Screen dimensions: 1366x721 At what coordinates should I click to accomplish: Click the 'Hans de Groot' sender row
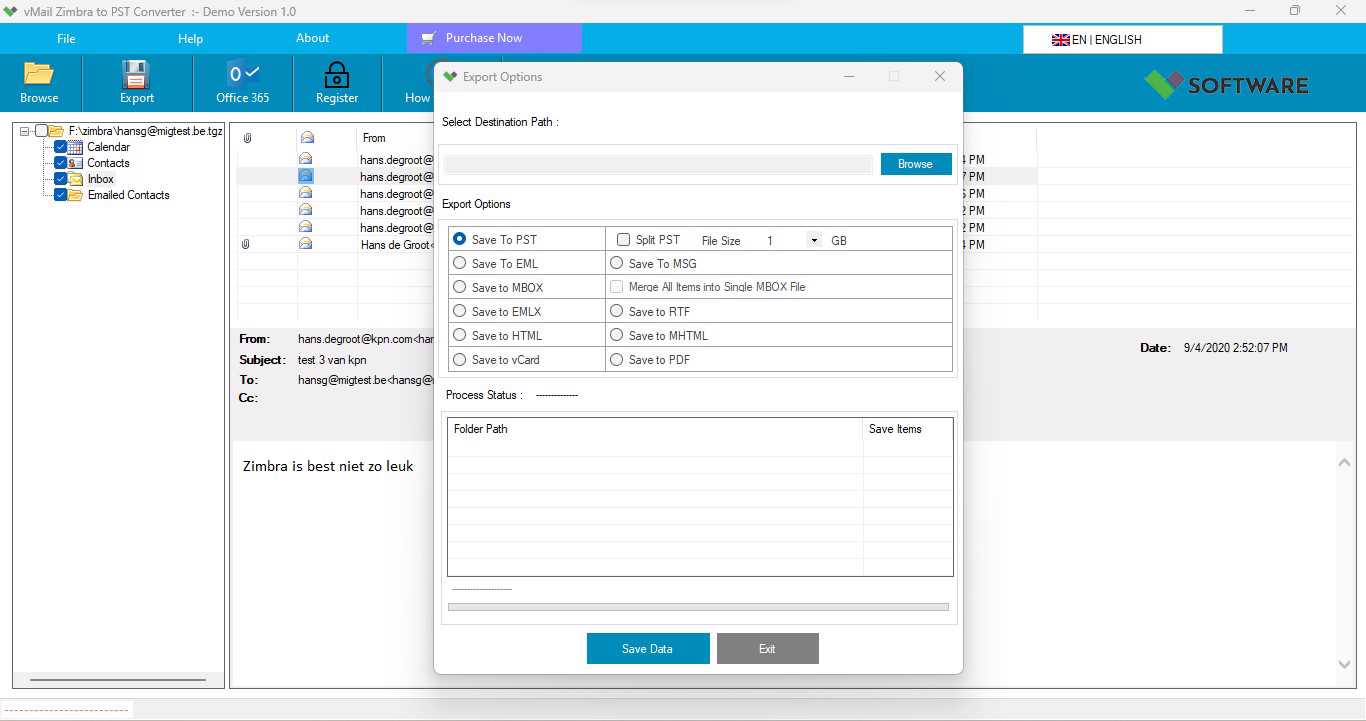(397, 244)
